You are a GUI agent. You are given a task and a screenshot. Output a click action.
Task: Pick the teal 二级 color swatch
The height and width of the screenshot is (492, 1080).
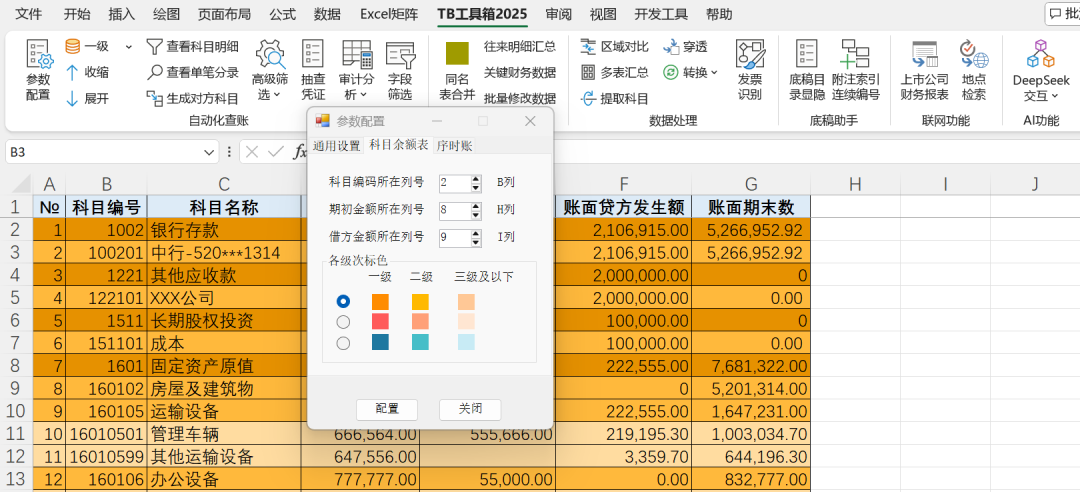pos(420,342)
